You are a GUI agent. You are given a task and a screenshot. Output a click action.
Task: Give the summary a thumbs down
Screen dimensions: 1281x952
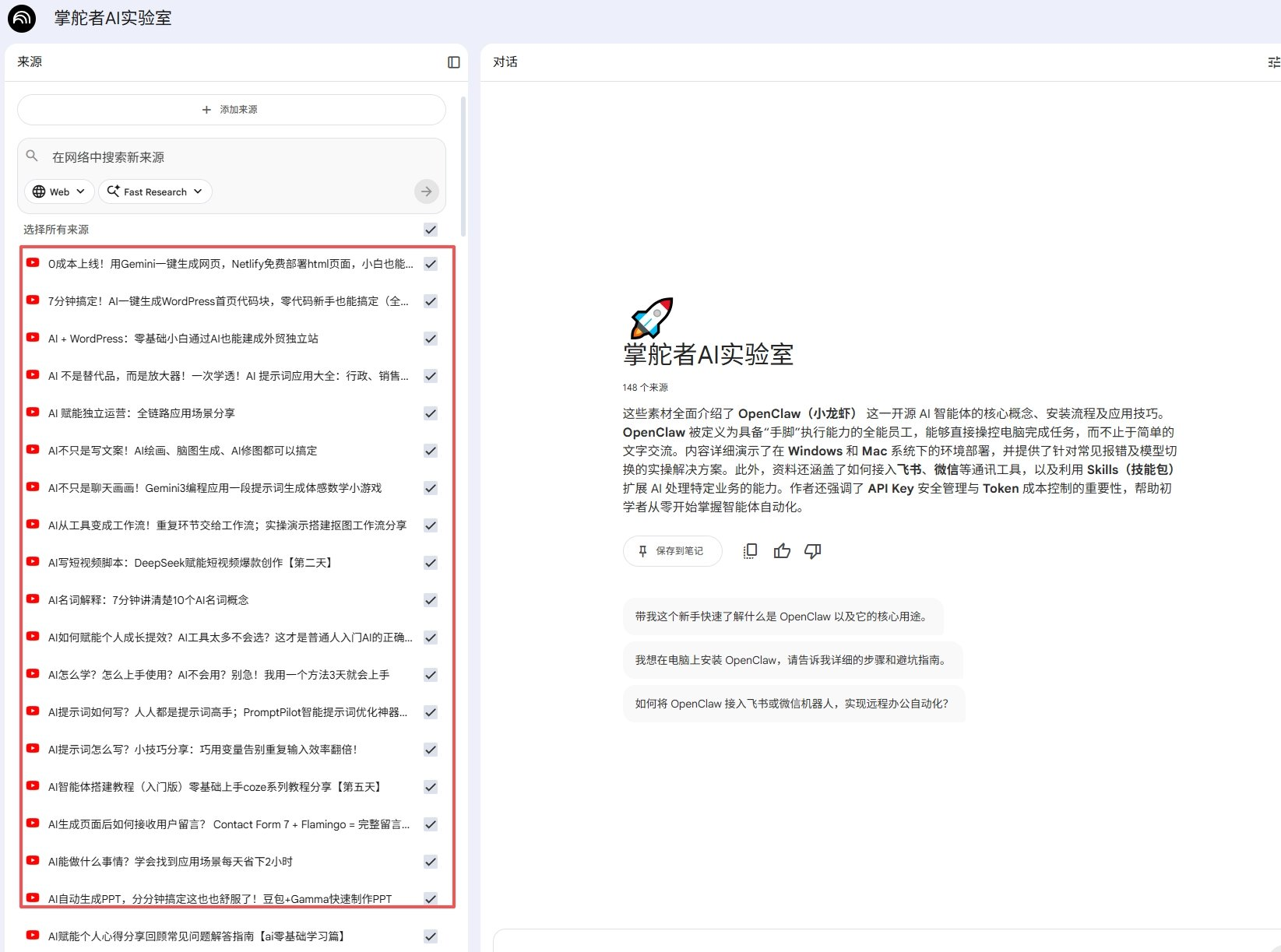pyautogui.click(x=813, y=551)
